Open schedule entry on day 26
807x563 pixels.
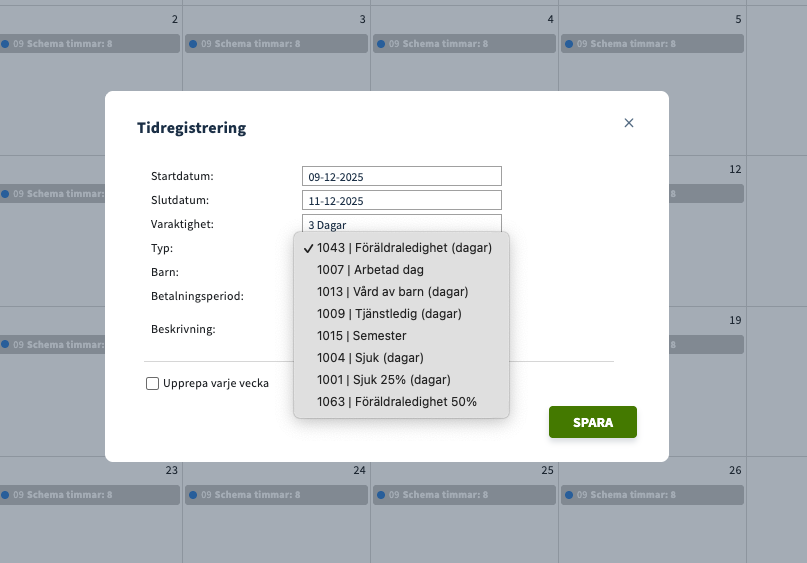coord(652,494)
